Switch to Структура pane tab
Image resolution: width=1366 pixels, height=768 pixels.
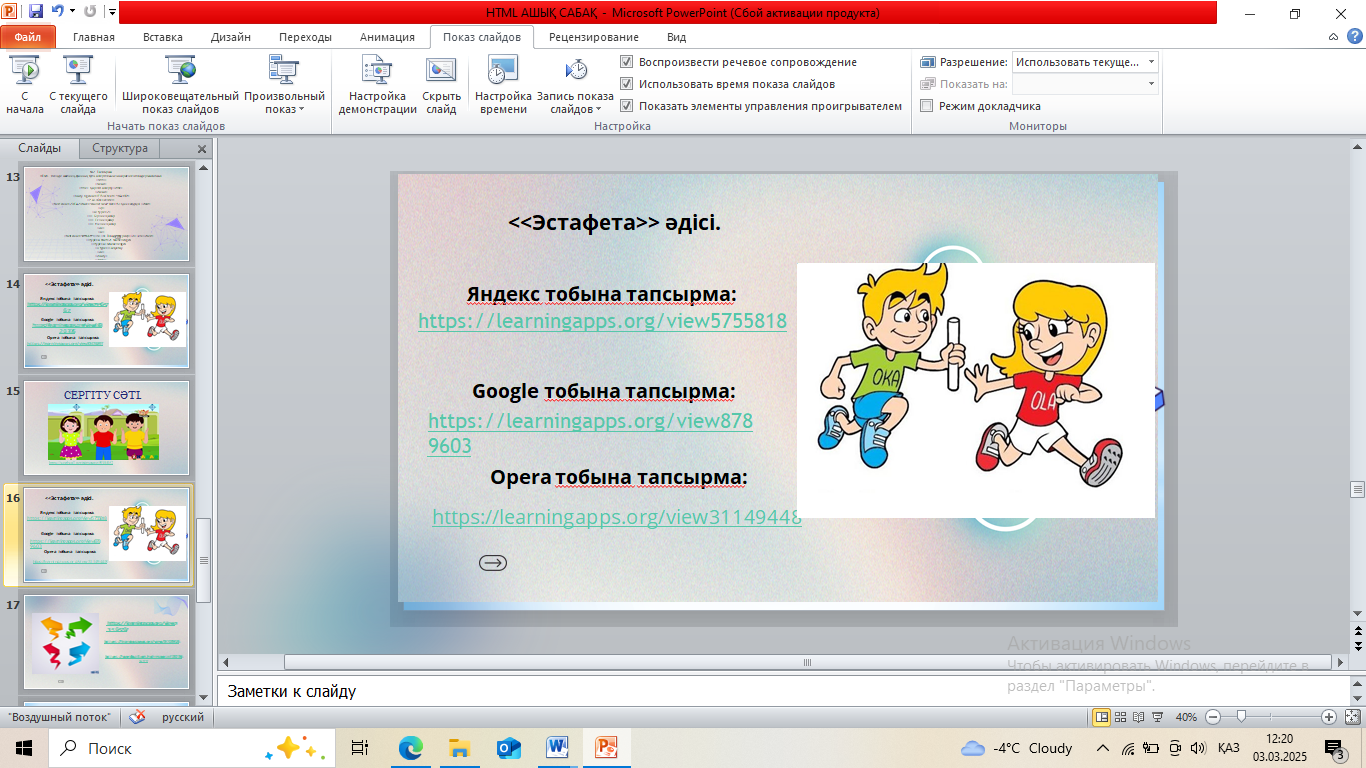119,148
